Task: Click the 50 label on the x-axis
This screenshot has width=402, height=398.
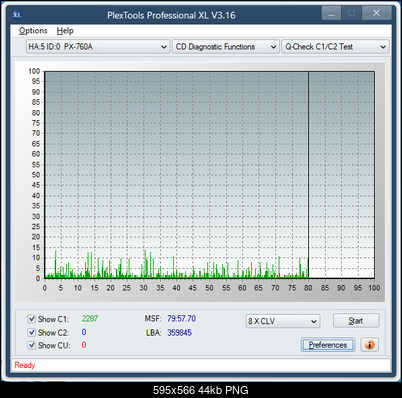Action: [209, 288]
